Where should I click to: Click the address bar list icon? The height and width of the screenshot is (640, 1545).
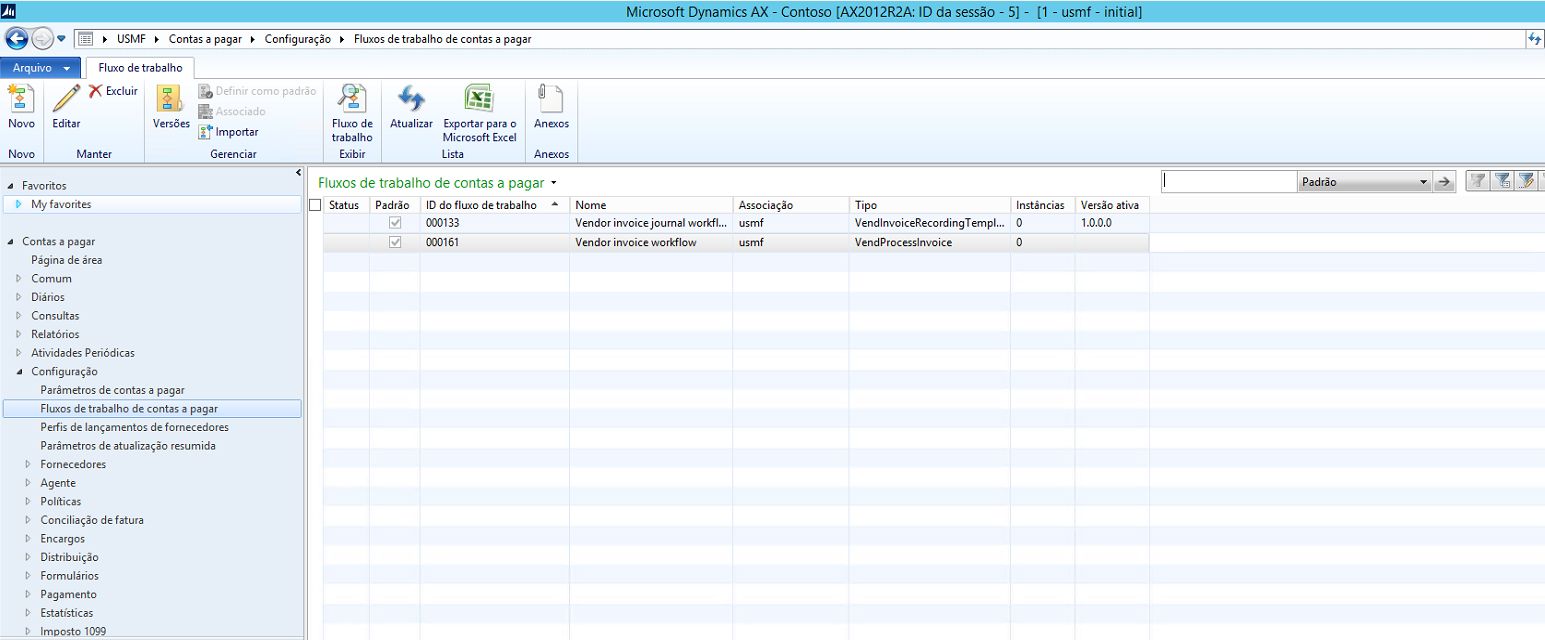pyautogui.click(x=86, y=39)
